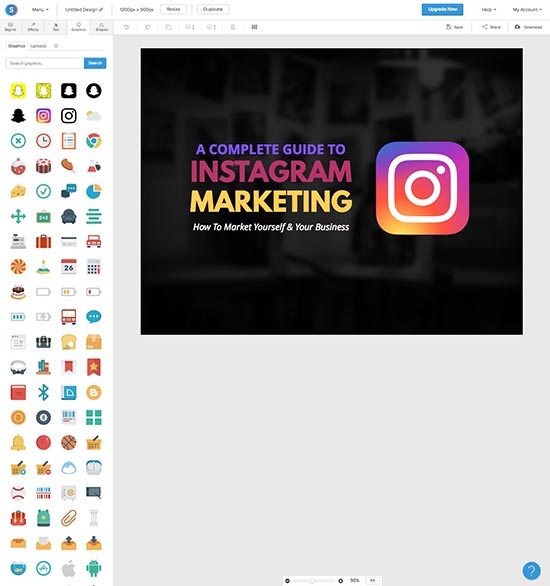The height and width of the screenshot is (586, 550).
Task: Add the calendar showing 26 graphic
Action: (69, 266)
